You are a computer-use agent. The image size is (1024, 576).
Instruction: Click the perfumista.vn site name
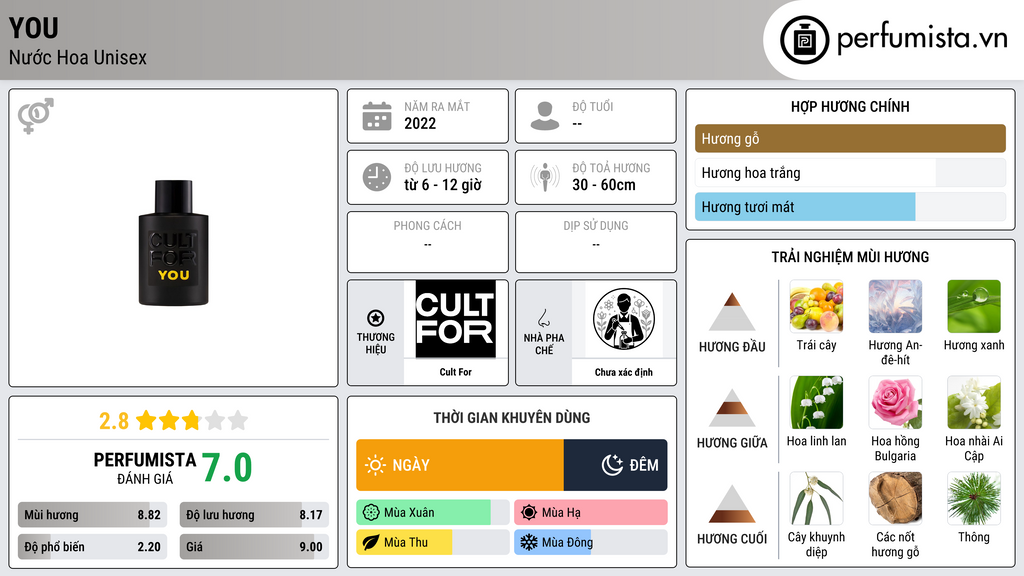(x=922, y=38)
